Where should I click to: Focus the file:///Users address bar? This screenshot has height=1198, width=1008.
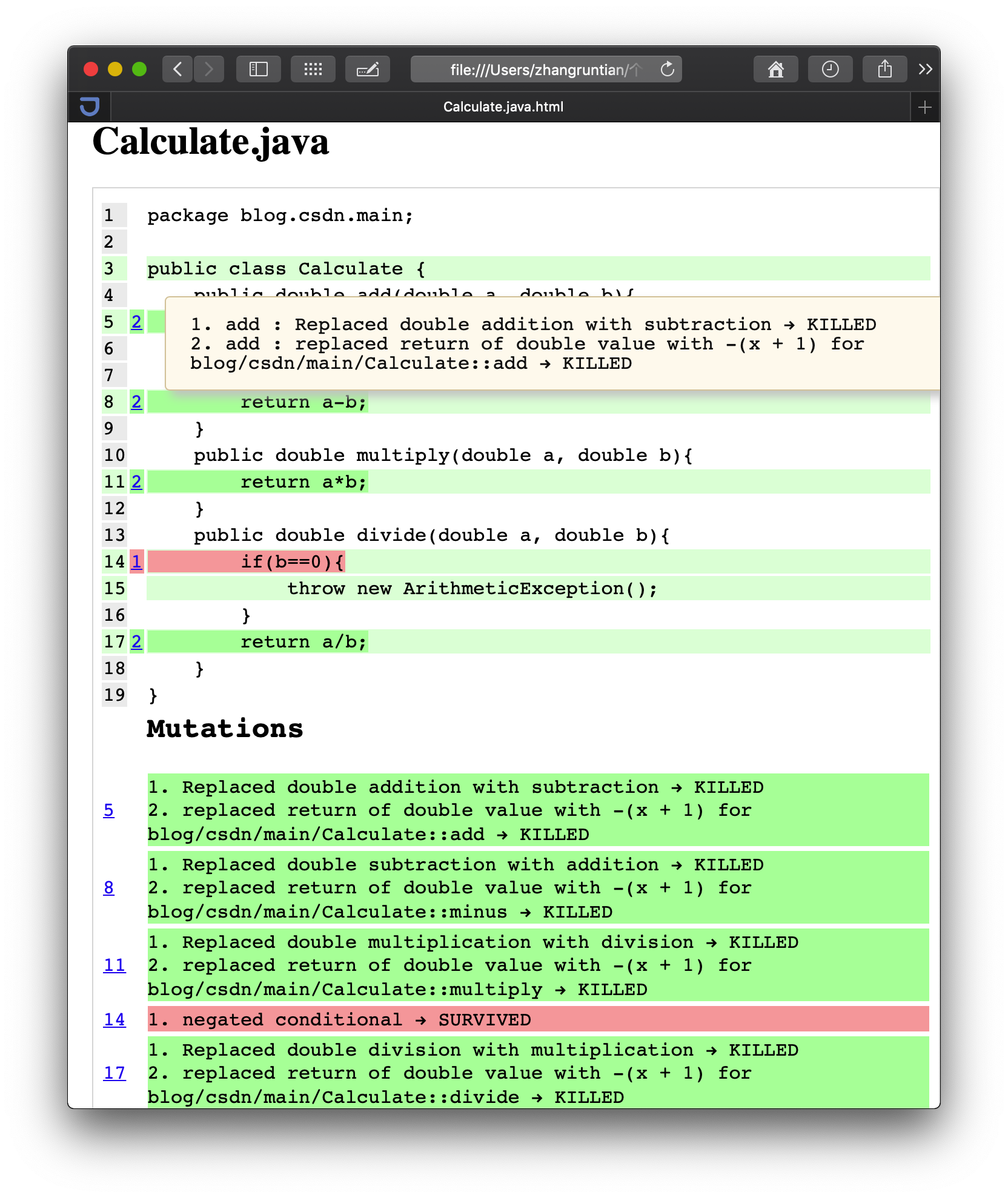pyautogui.click(x=546, y=69)
